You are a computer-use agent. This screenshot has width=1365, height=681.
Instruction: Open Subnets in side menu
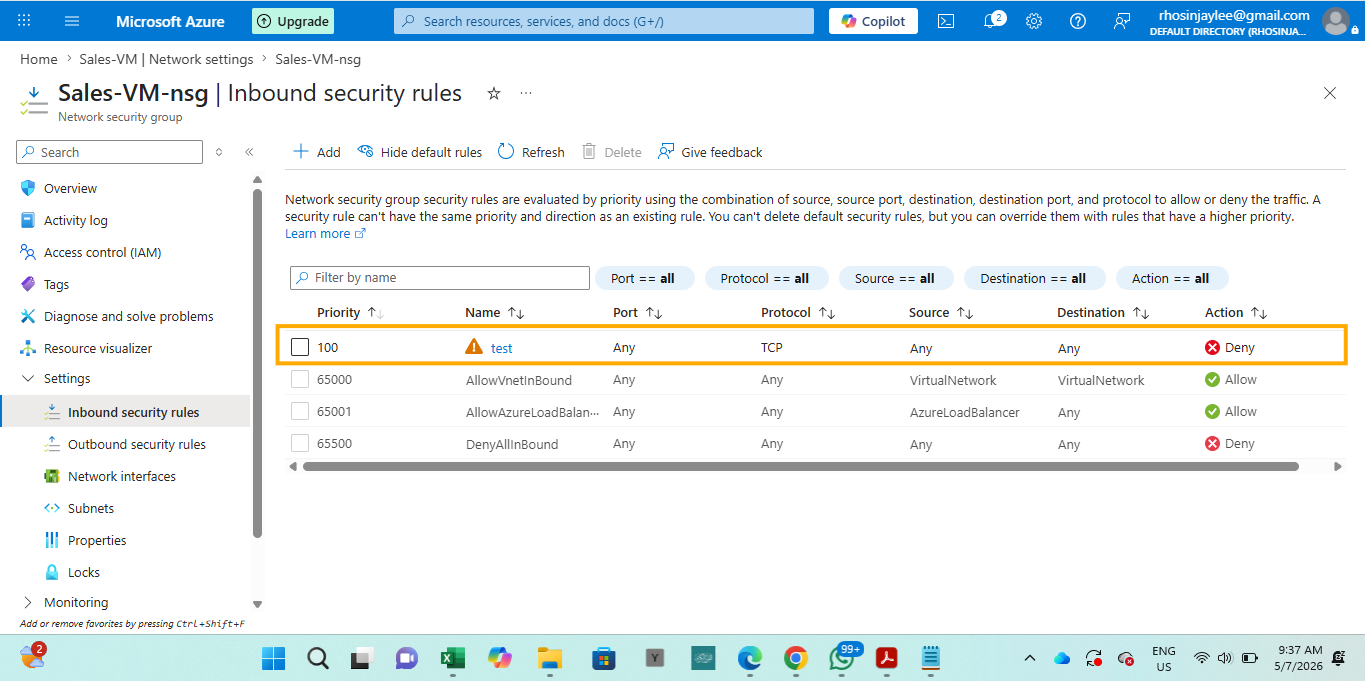pyautogui.click(x=91, y=508)
